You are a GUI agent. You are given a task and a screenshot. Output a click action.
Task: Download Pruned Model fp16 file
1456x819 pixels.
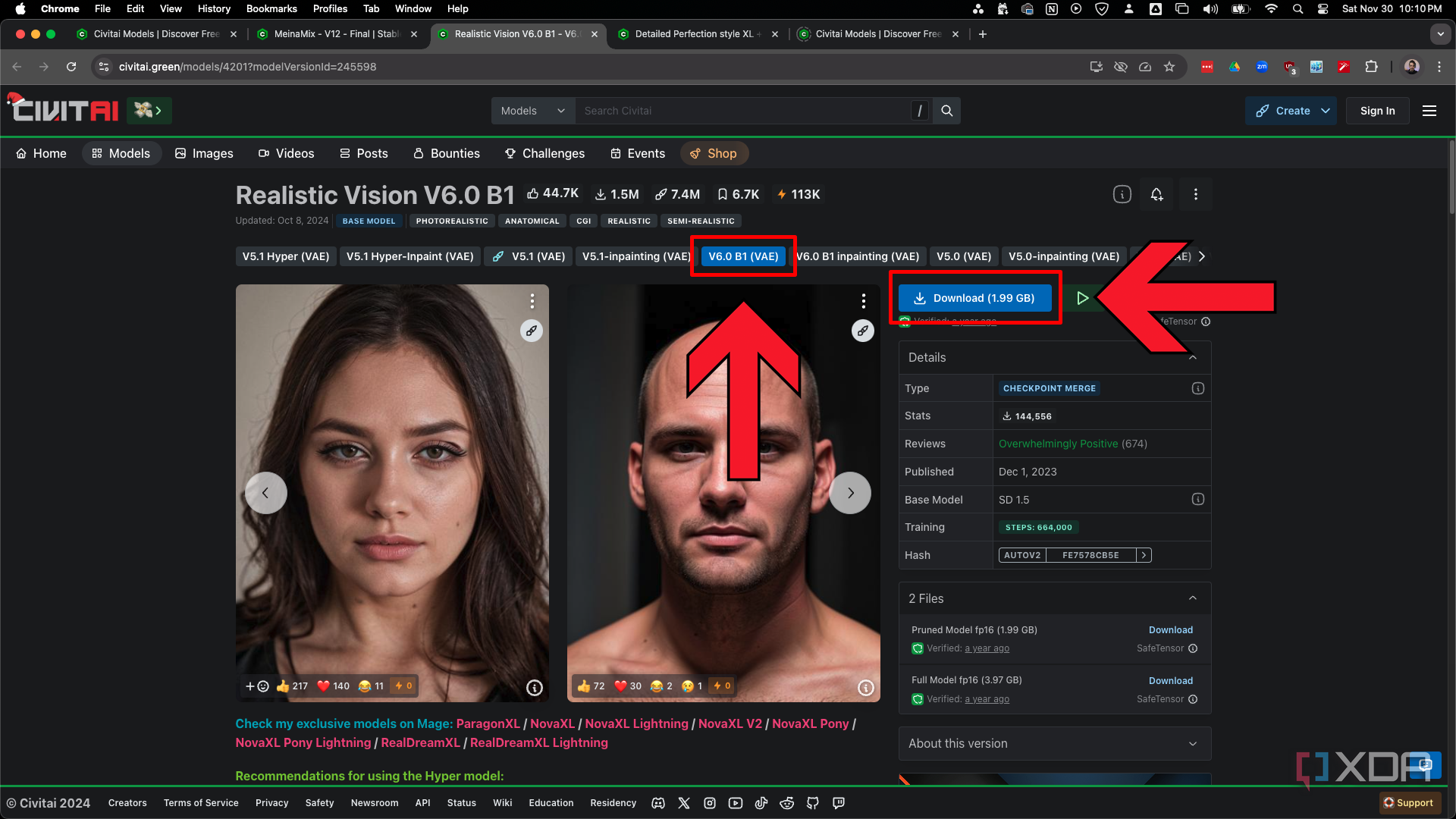(1171, 630)
